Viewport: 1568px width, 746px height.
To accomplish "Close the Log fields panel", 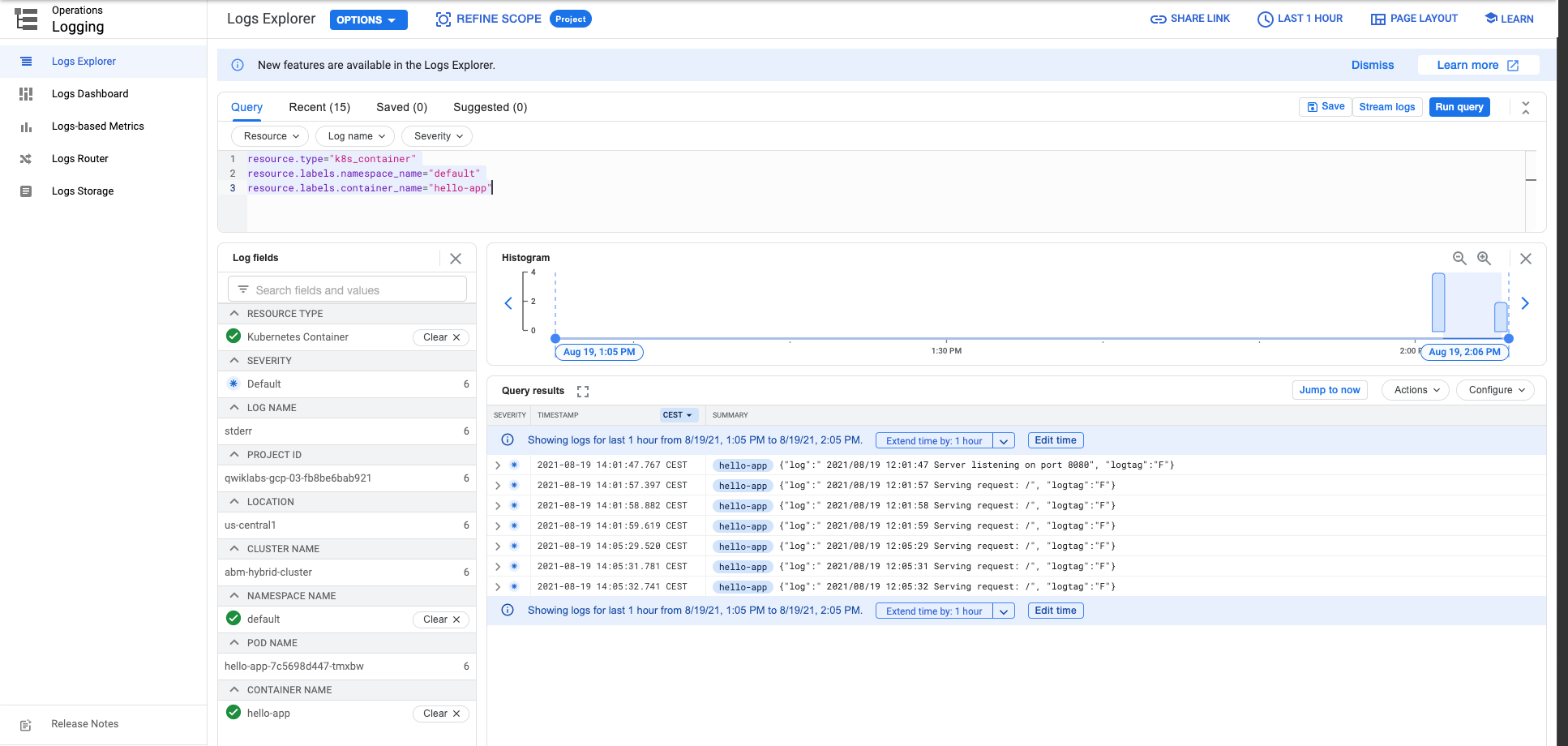I will [x=456, y=259].
